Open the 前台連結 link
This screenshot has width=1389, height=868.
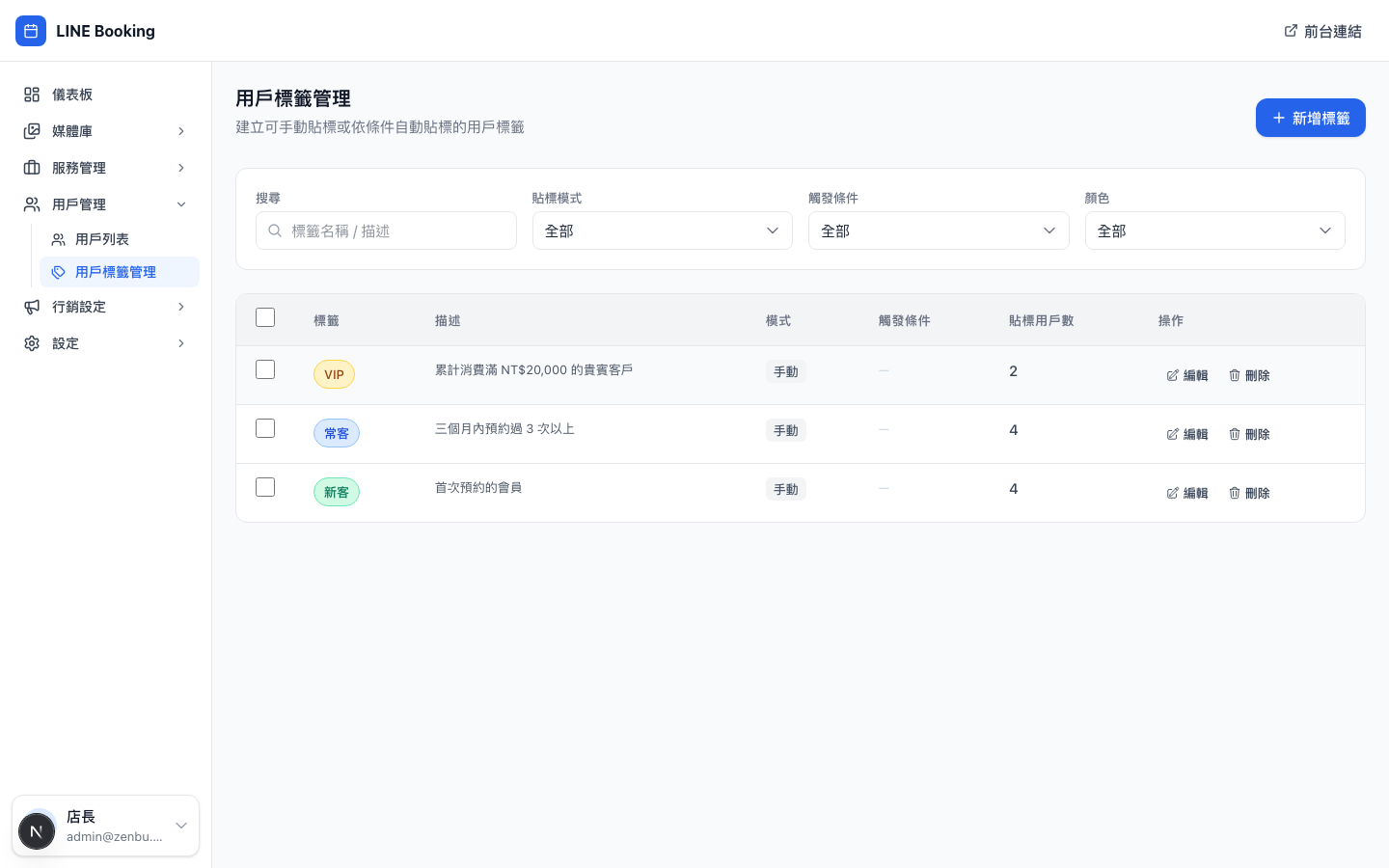click(x=1323, y=31)
